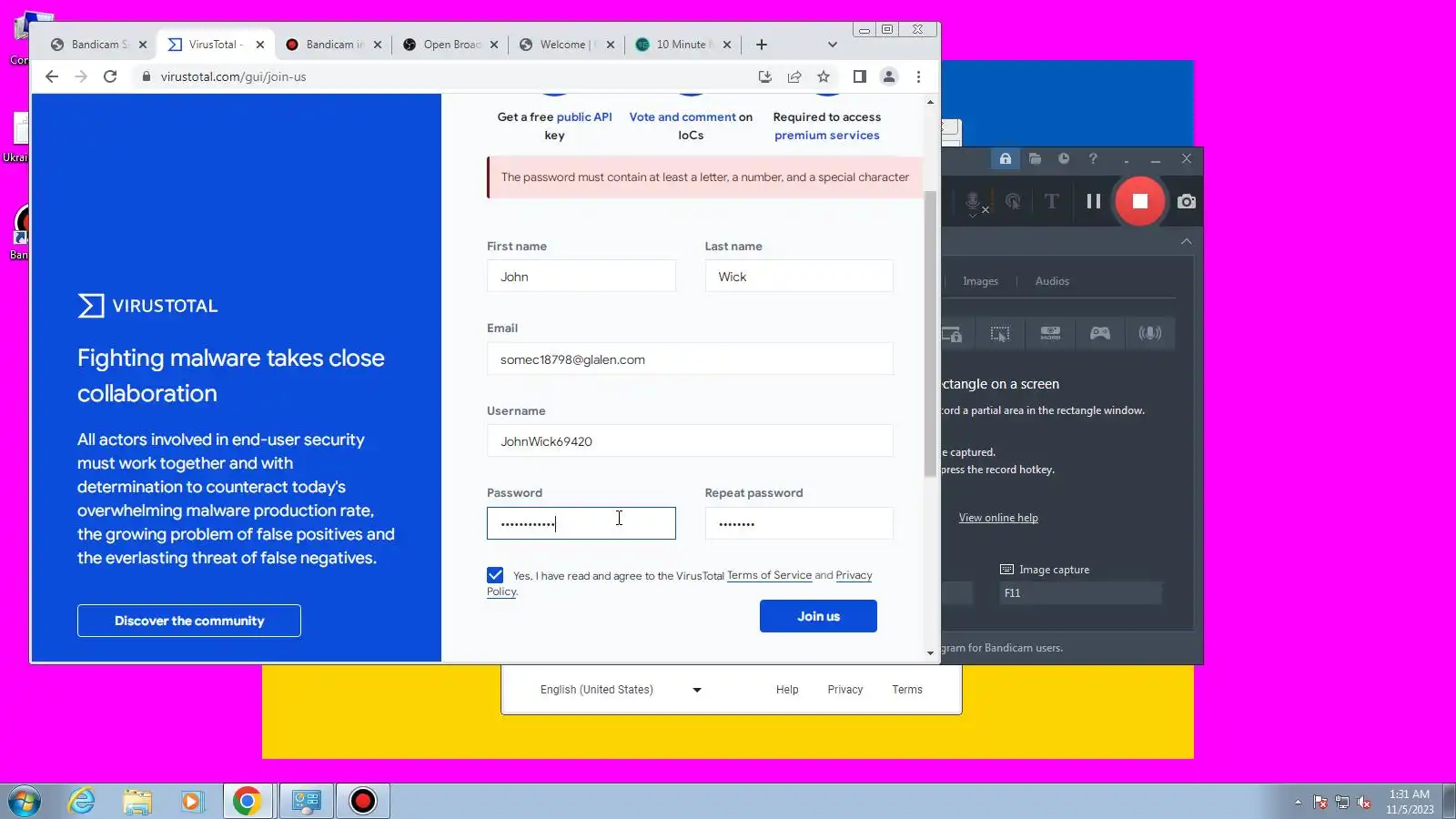The width and height of the screenshot is (1456, 819).
Task: Close the VirusTotal tab
Action: tap(260, 45)
